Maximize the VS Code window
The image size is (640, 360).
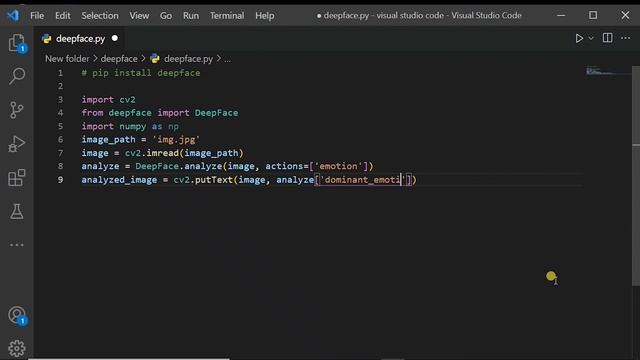593,16
